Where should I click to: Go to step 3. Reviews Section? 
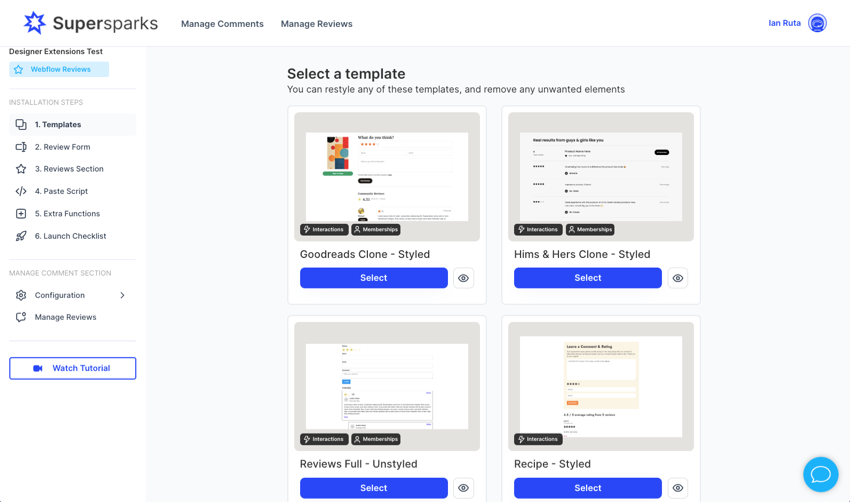pyautogui.click(x=73, y=169)
